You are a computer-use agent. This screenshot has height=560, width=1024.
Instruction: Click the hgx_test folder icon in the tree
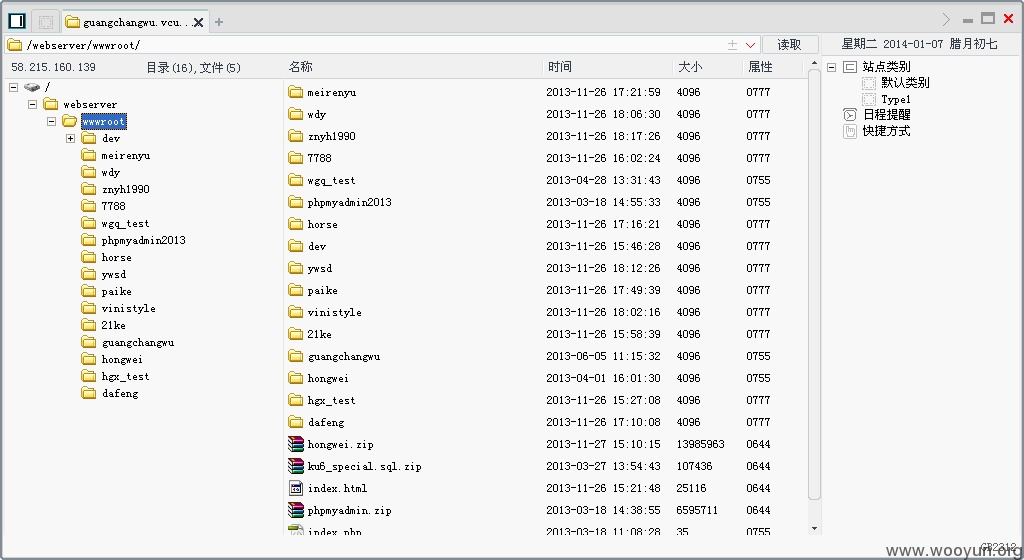coord(89,376)
